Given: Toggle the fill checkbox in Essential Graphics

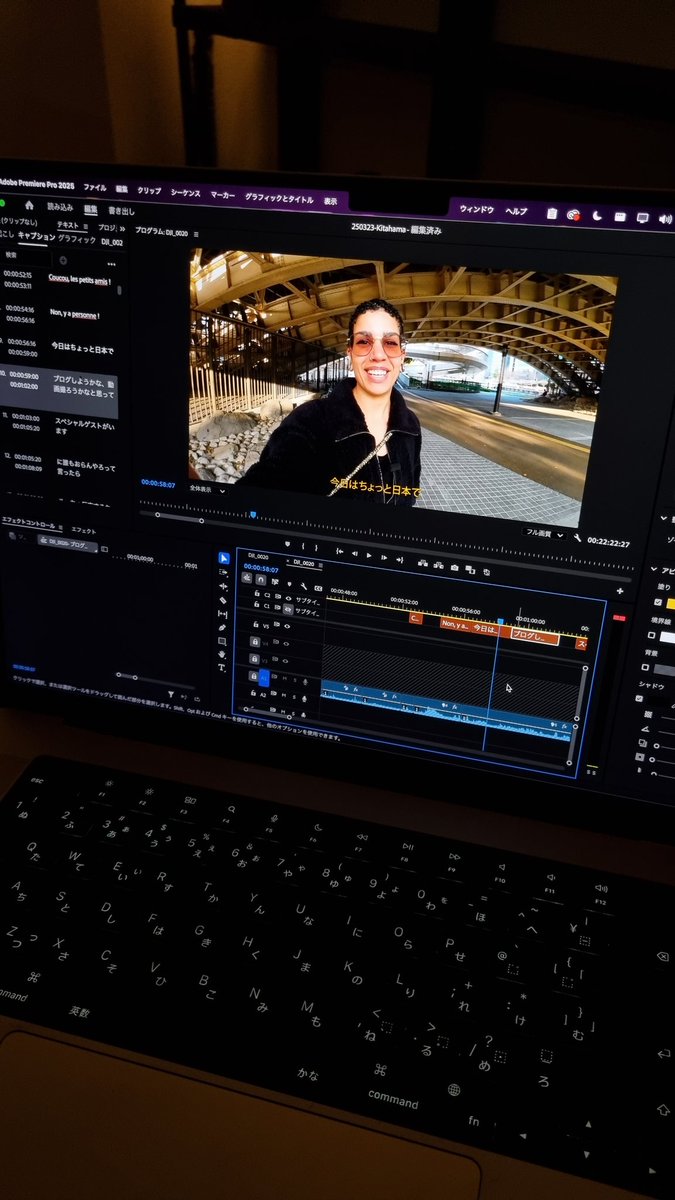Looking at the screenshot, I should click(x=658, y=602).
